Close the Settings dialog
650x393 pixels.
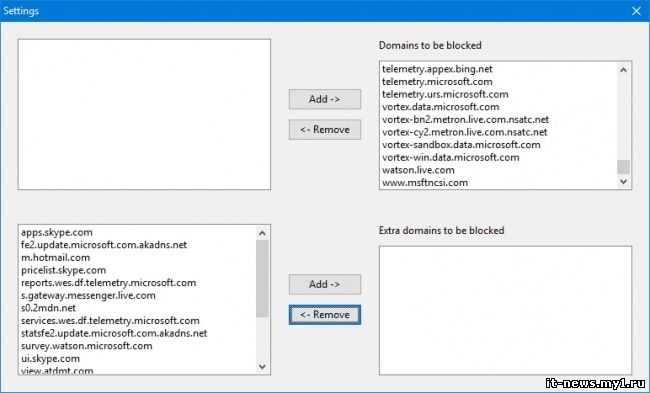636,11
